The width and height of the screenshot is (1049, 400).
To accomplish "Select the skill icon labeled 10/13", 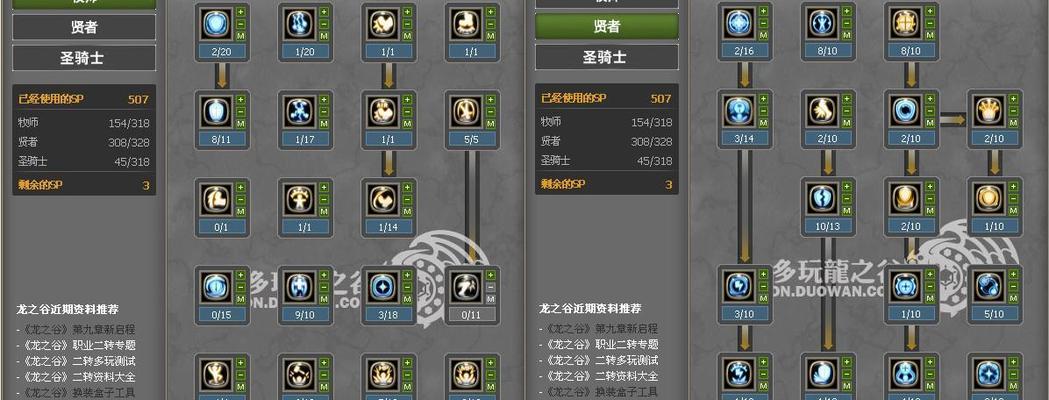I will coord(822,199).
